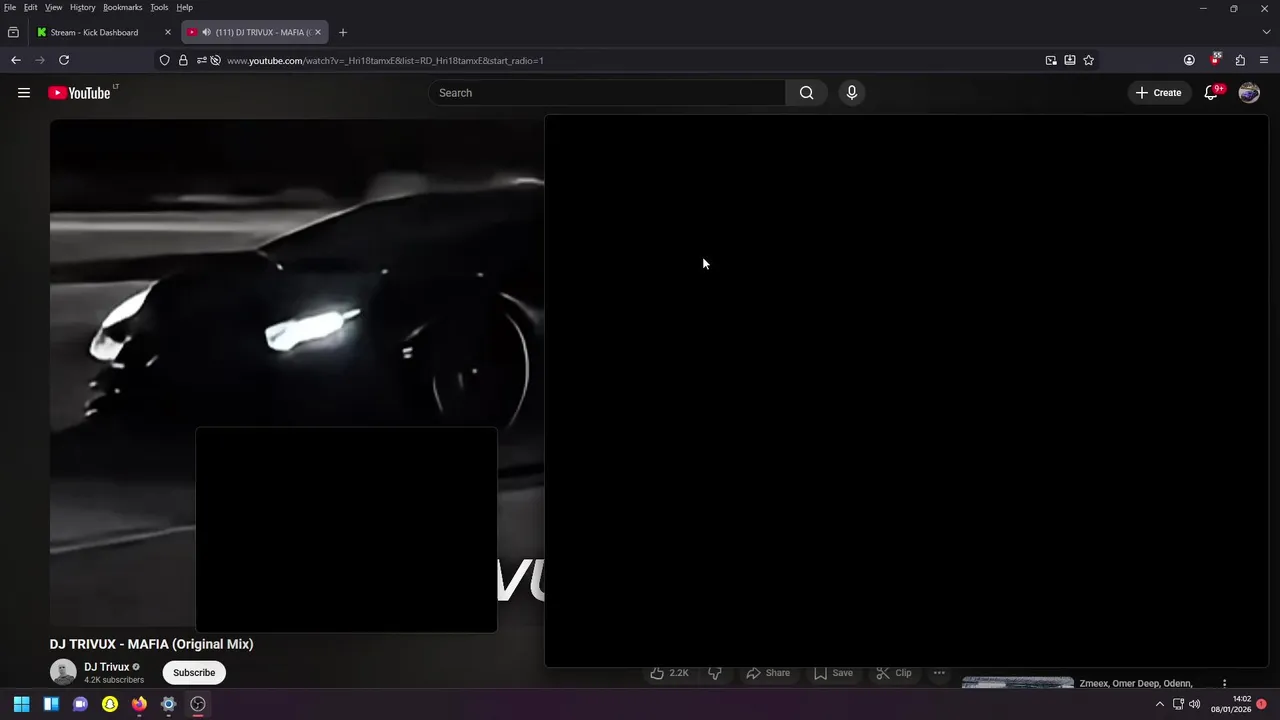Image resolution: width=1280 pixels, height=720 pixels.
Task: Click the video title DJ TRIVUX - MAFIA
Action: tap(151, 644)
